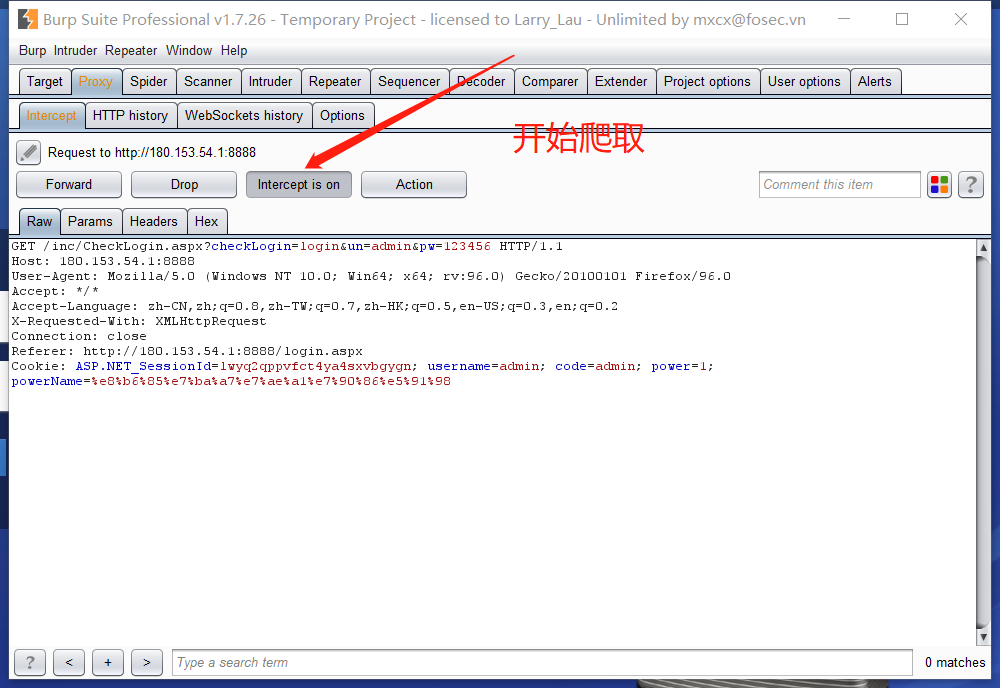The image size is (1000, 688).
Task: Open the Action menu button
Action: pos(414,184)
